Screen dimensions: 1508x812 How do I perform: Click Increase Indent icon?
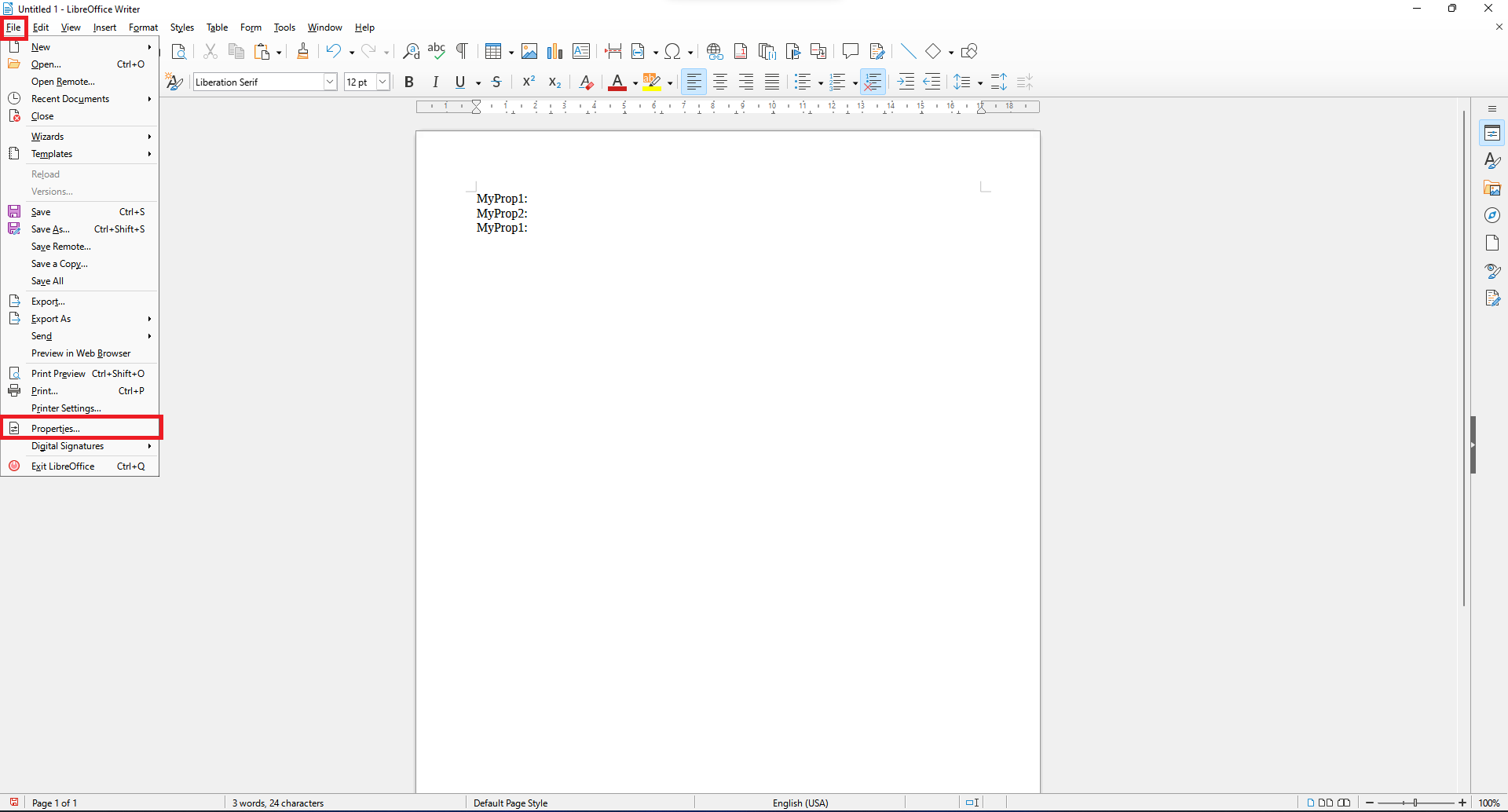(906, 82)
